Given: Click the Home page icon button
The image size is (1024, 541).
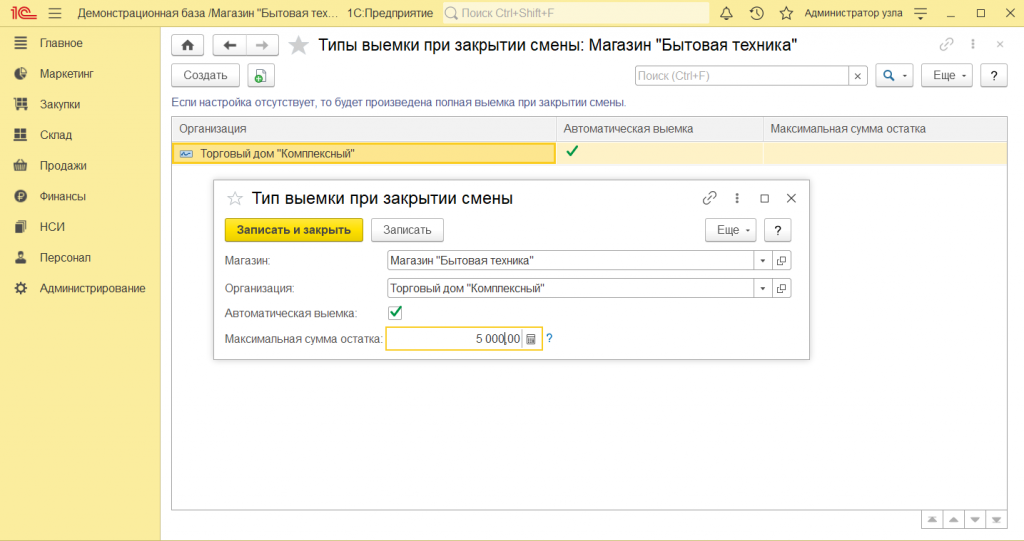Looking at the screenshot, I should click(x=187, y=45).
